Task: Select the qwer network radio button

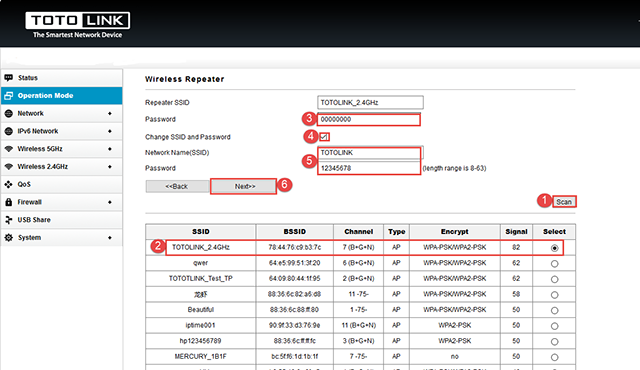Action: (x=554, y=264)
